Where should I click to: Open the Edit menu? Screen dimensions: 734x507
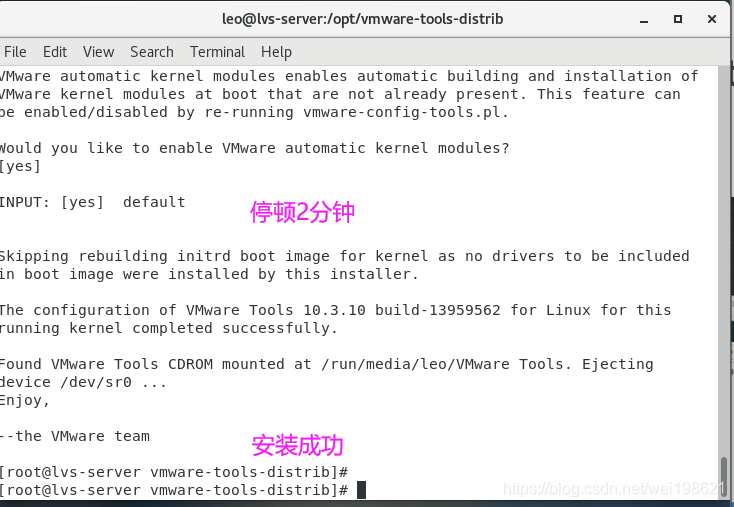pos(55,51)
